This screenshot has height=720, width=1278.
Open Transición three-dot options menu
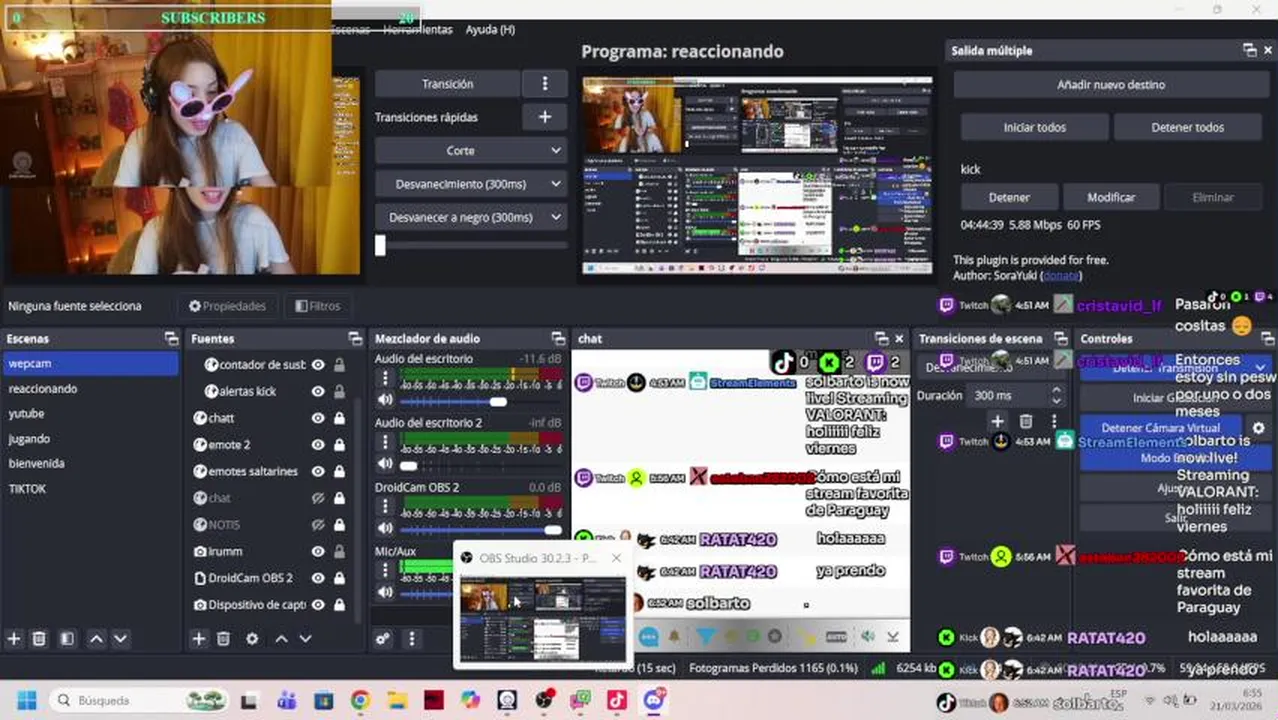(545, 84)
